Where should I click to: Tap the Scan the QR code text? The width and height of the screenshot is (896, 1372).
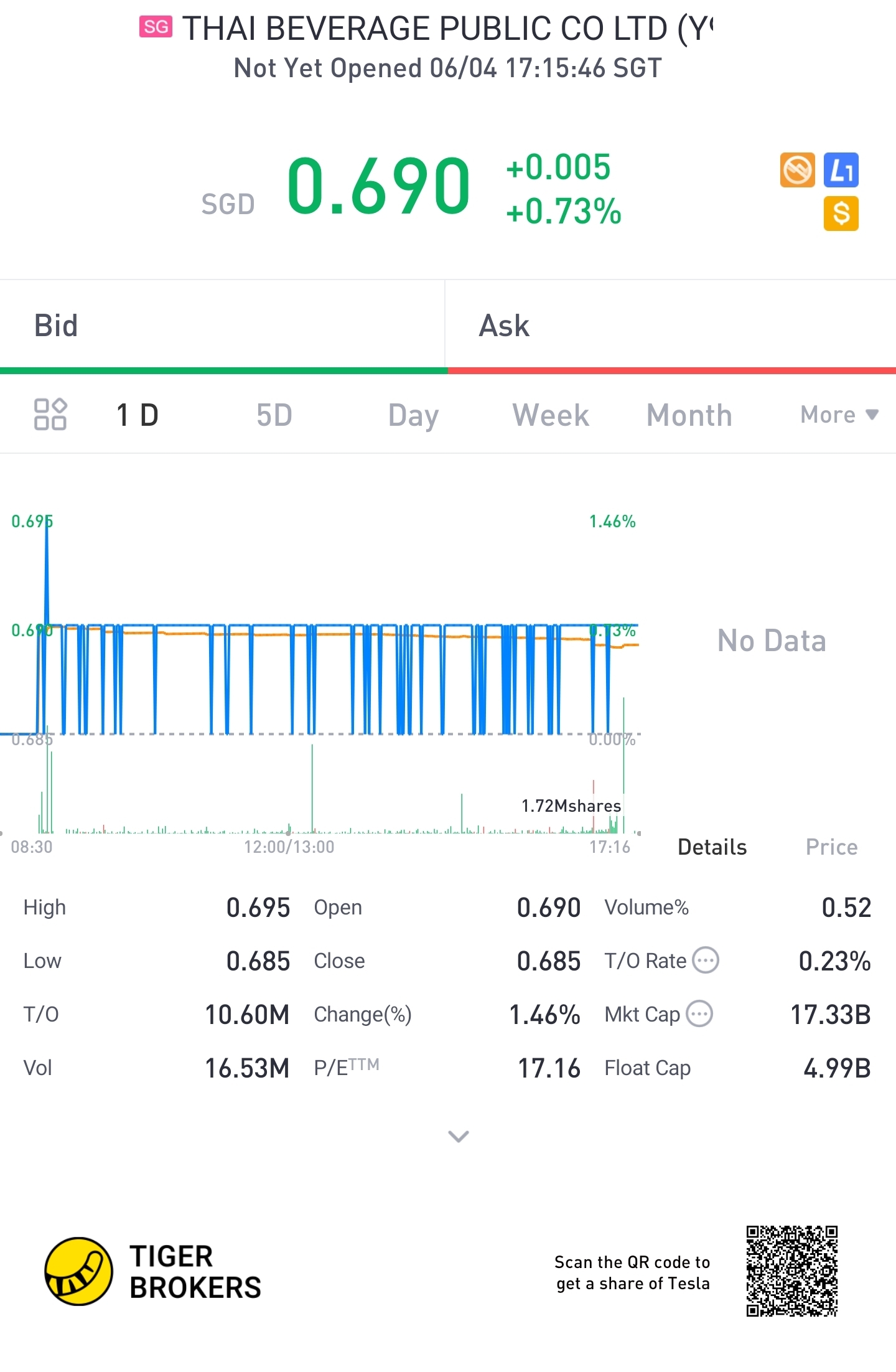click(632, 1272)
